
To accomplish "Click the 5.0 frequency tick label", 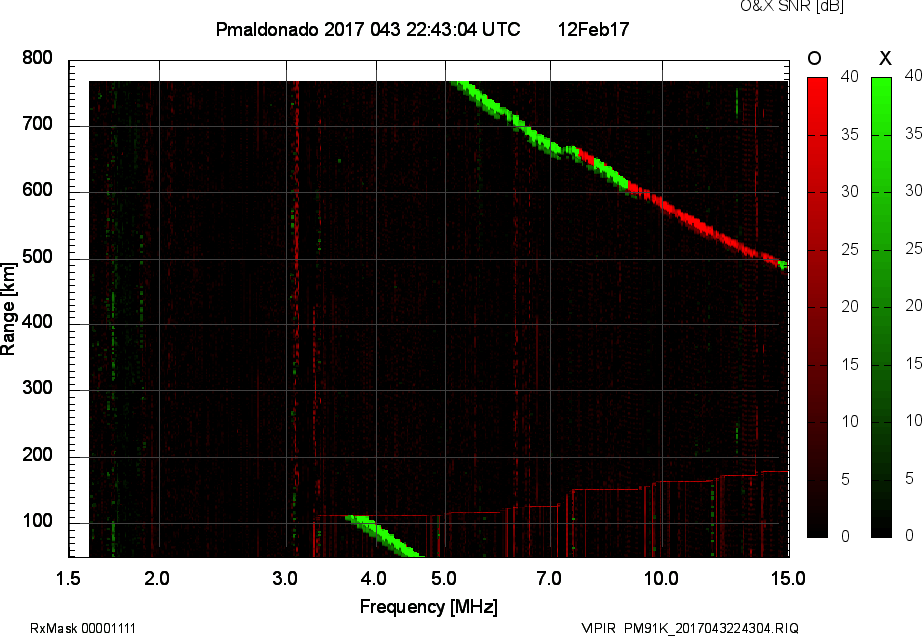I will pos(445,577).
